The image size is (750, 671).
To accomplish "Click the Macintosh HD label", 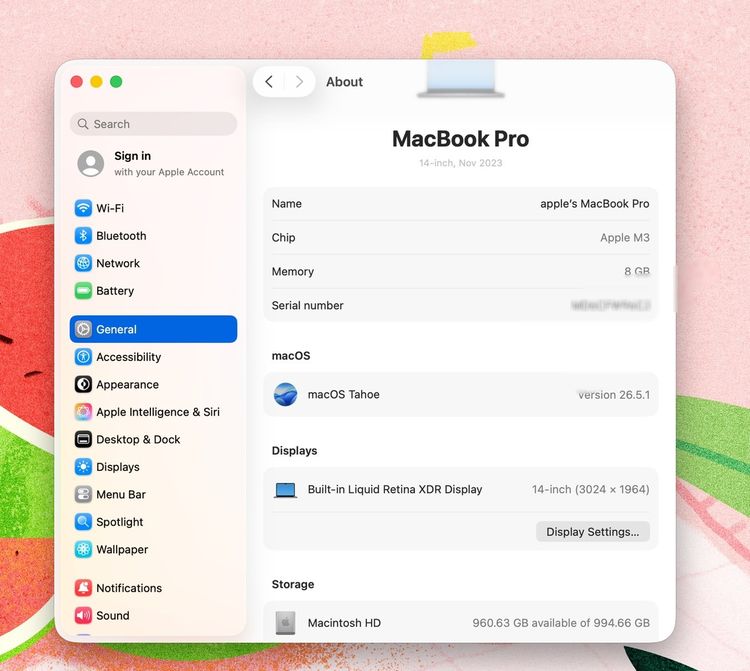I will [344, 623].
